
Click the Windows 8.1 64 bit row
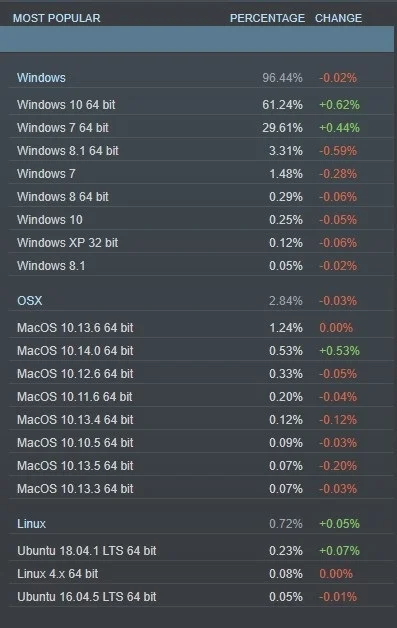pyautogui.click(x=201, y=151)
